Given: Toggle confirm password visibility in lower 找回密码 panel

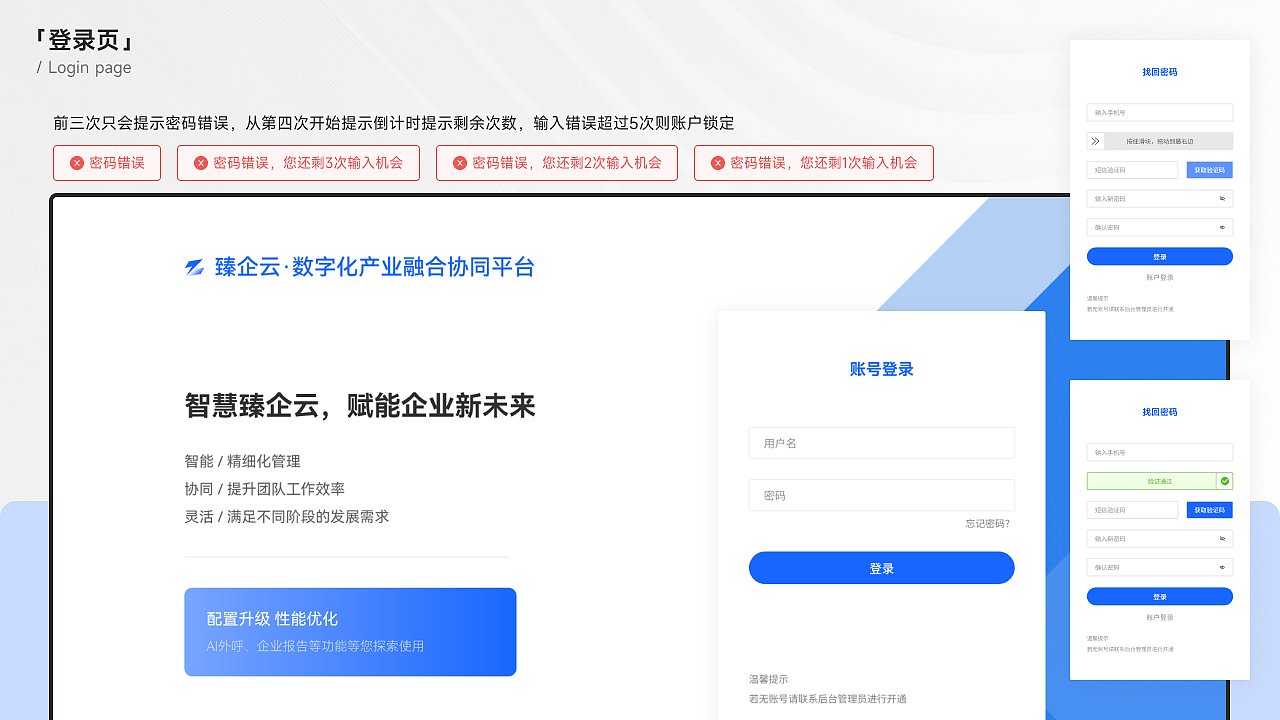Looking at the screenshot, I should [x=1222, y=567].
